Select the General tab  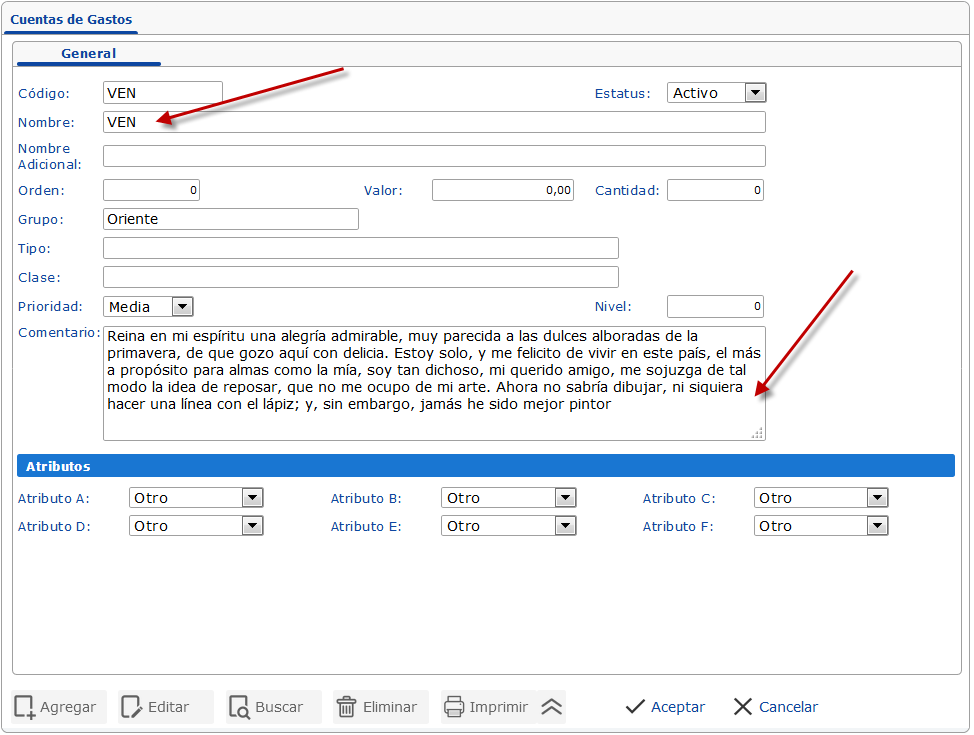(x=87, y=54)
